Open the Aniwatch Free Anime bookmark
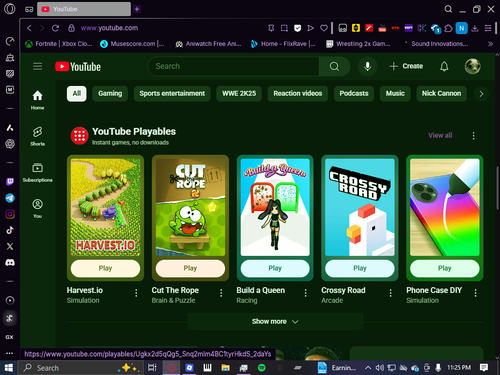Viewport: 500px width, 375px height. (208, 44)
